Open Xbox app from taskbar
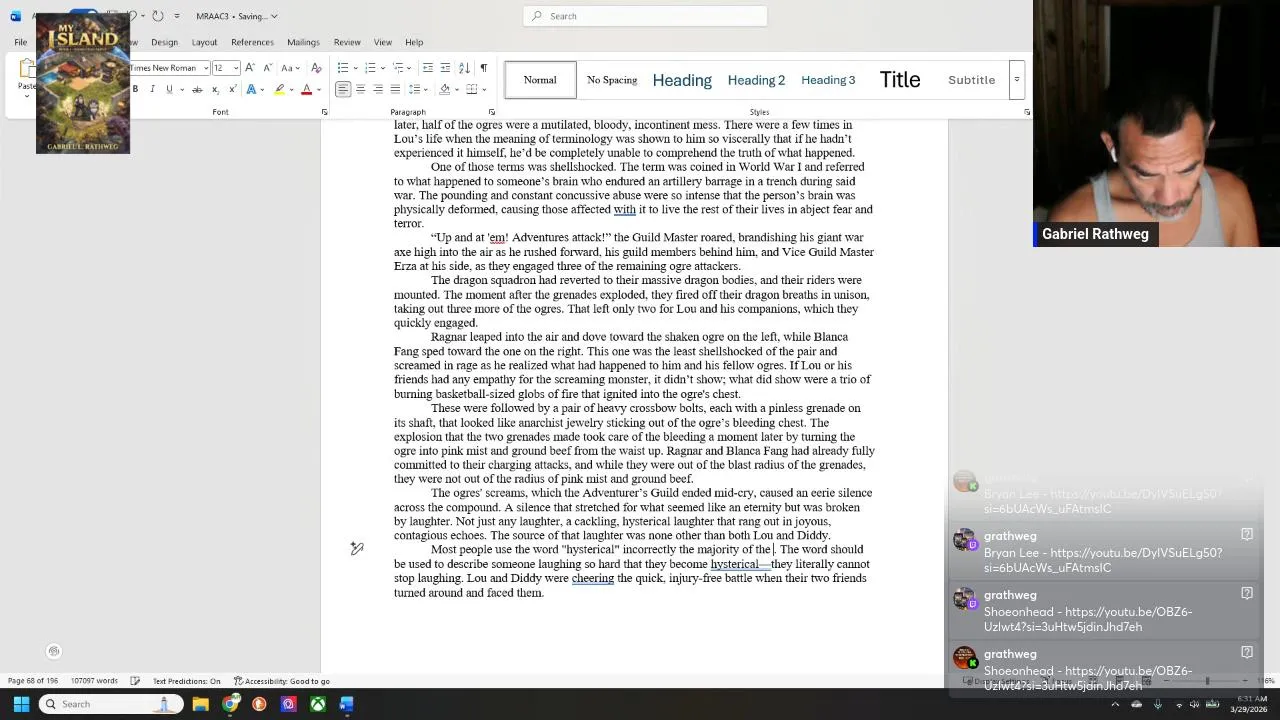This screenshot has width=1280, height=720. (317, 704)
